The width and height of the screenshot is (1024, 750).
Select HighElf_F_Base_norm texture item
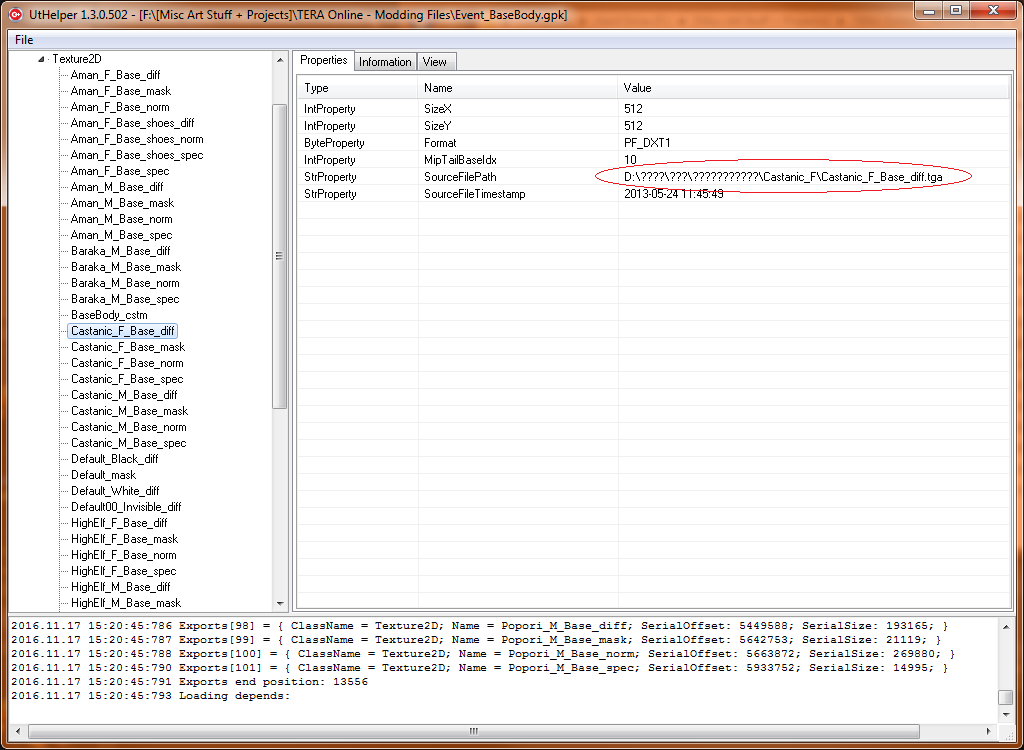(x=123, y=555)
